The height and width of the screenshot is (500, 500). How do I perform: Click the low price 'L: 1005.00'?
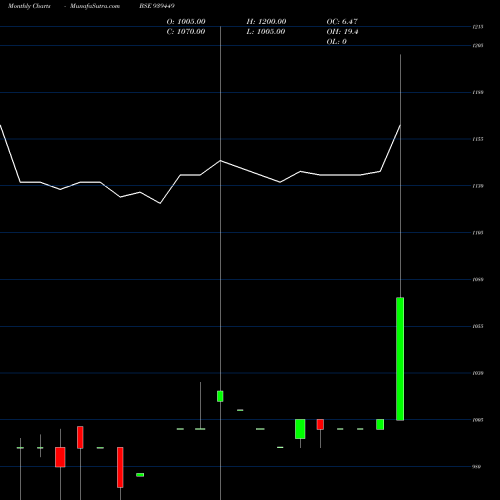tap(266, 32)
